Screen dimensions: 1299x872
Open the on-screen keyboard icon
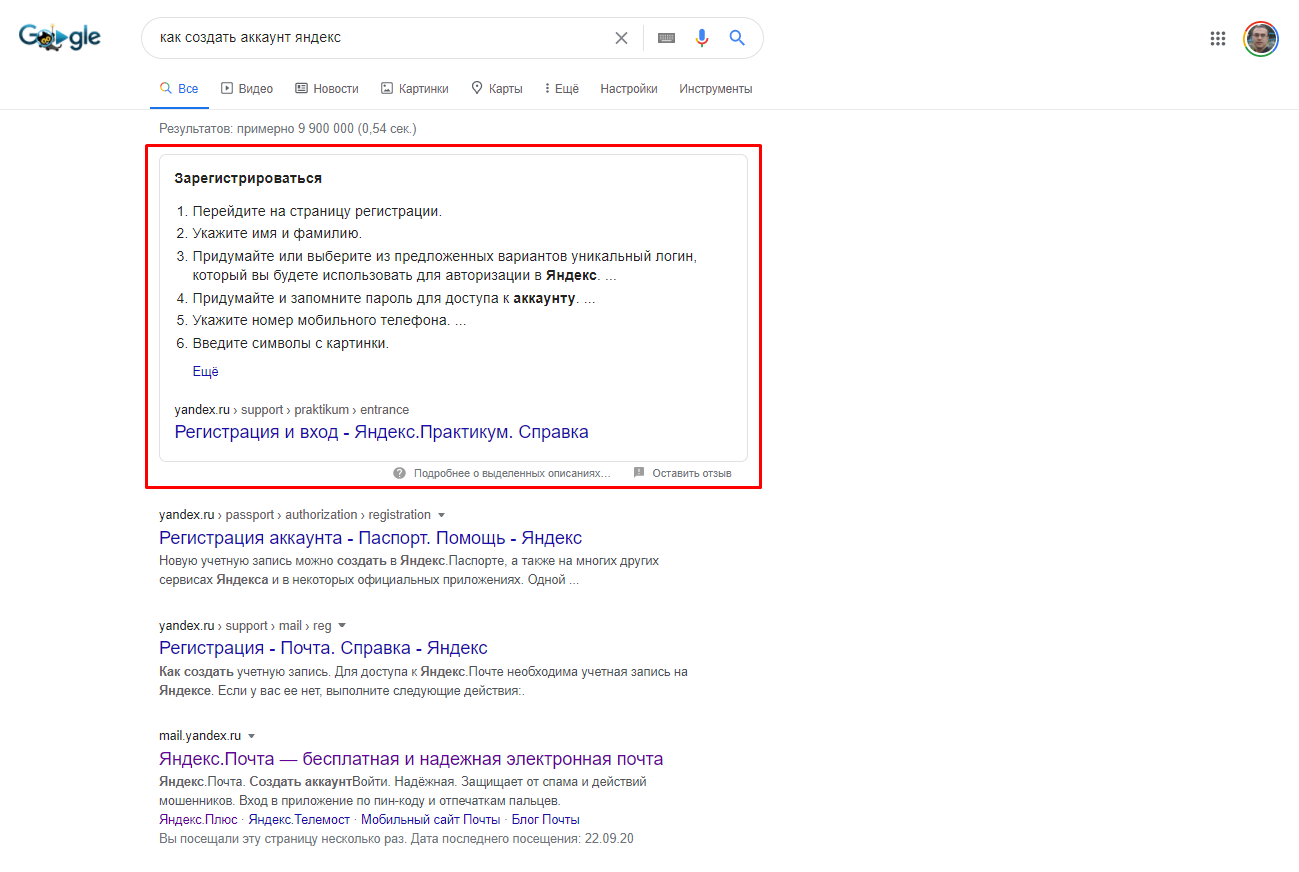664,37
